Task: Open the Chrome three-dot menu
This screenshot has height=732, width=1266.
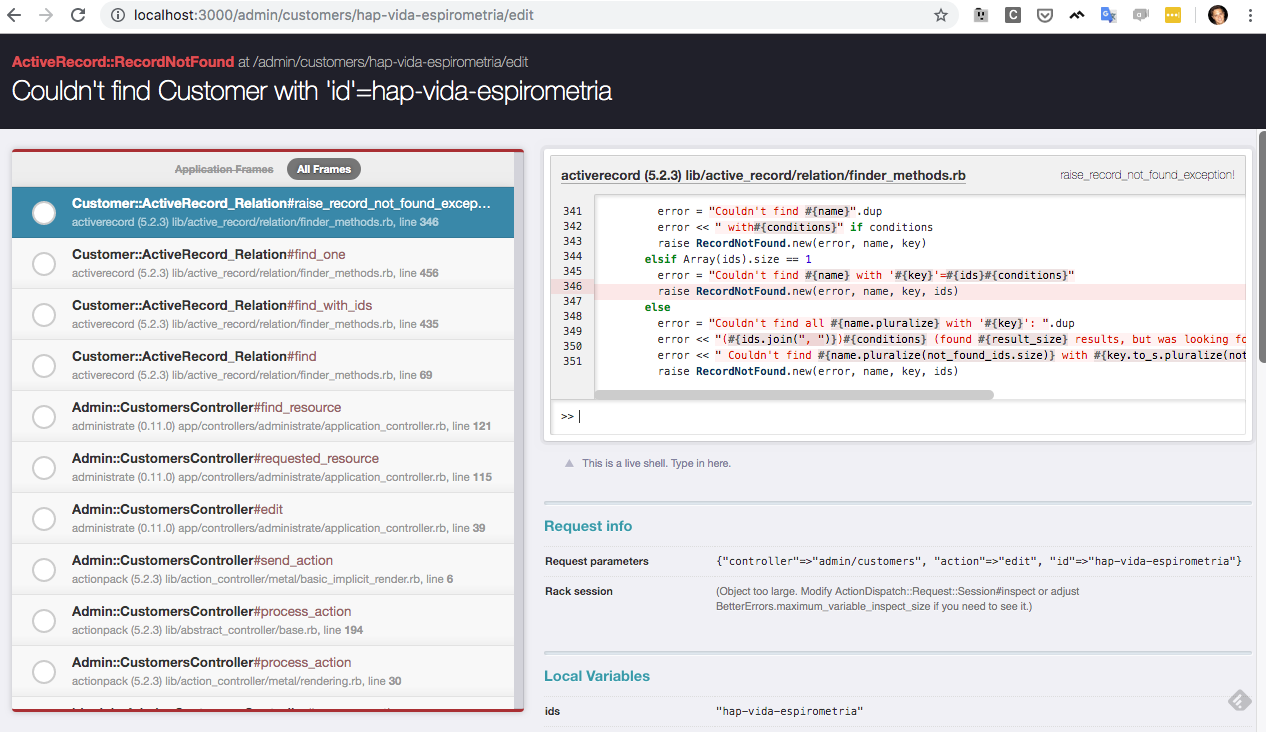Action: coord(1250,16)
